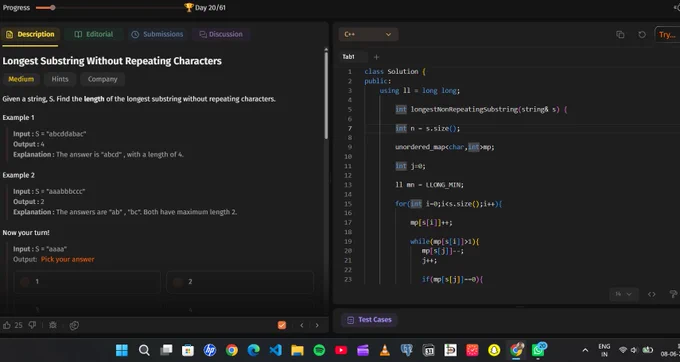Click the Medium difficulty tag

(x=21, y=79)
